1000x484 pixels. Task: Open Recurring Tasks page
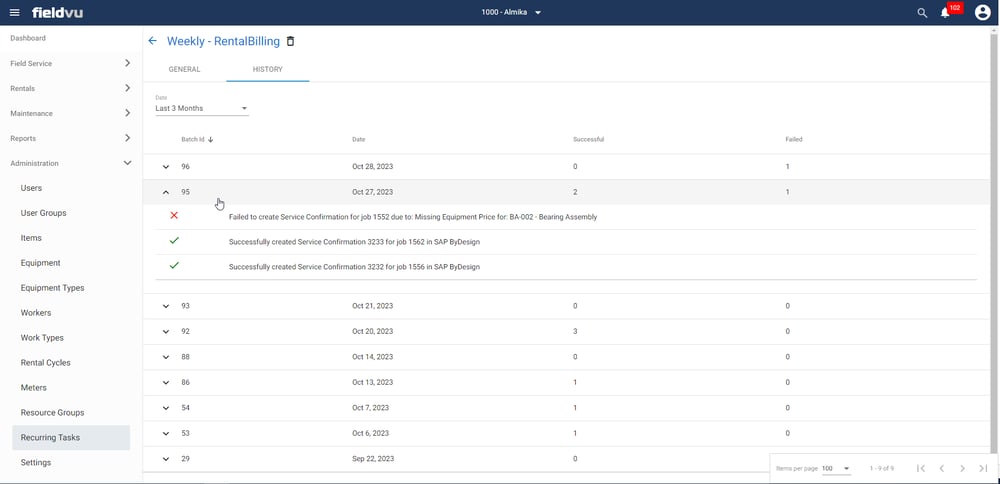tap(71, 437)
